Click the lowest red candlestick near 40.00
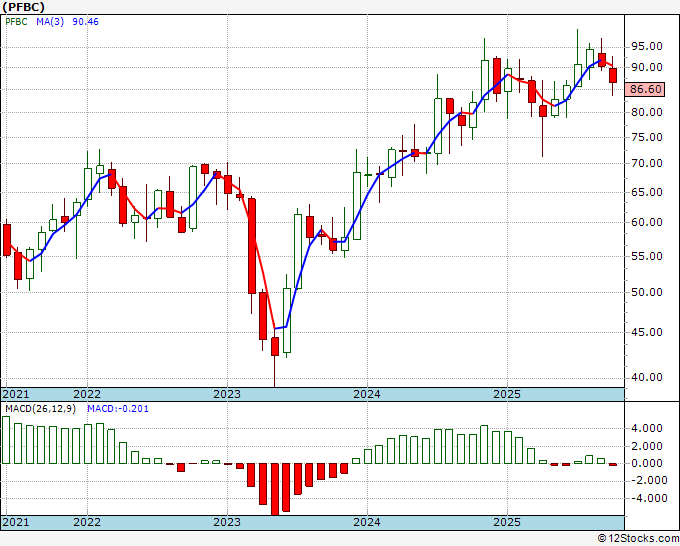The height and width of the screenshot is (546, 680). 275,347
